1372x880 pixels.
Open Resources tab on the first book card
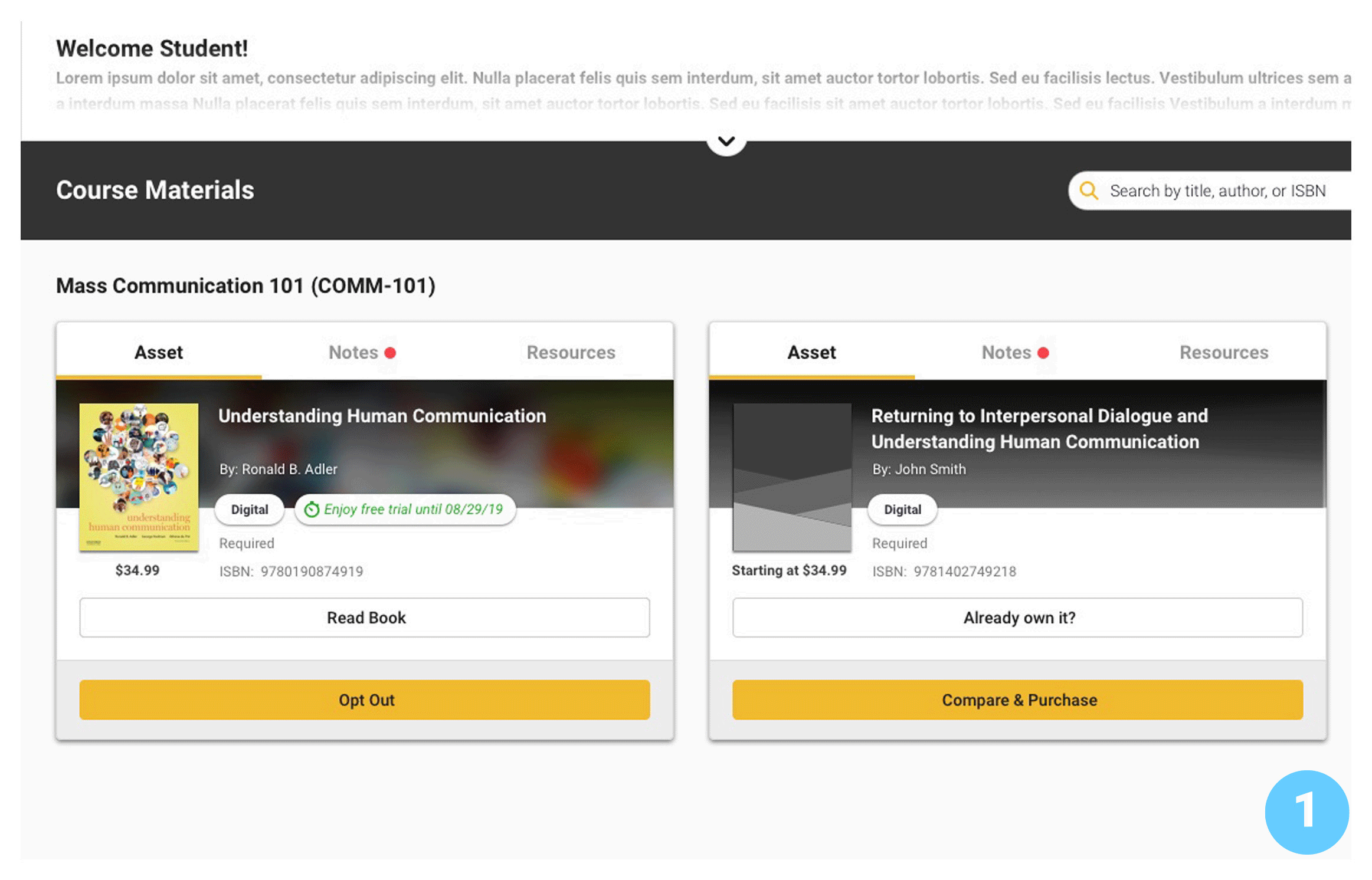[x=571, y=352]
